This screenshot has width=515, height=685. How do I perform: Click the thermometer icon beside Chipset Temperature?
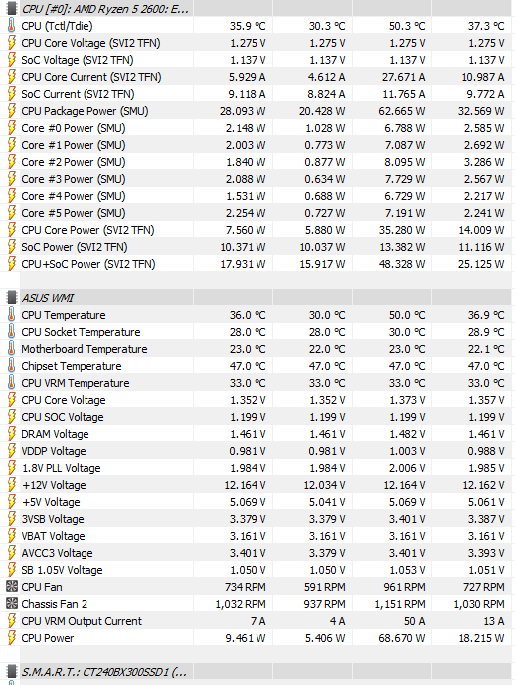point(11,366)
